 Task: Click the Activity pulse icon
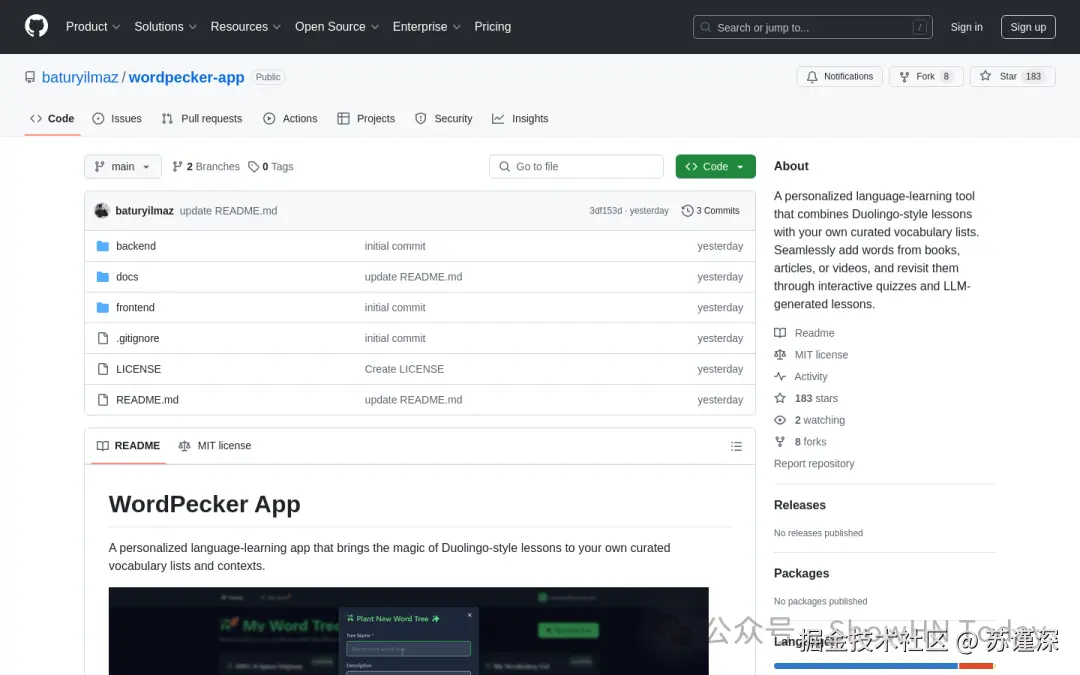tap(780, 377)
